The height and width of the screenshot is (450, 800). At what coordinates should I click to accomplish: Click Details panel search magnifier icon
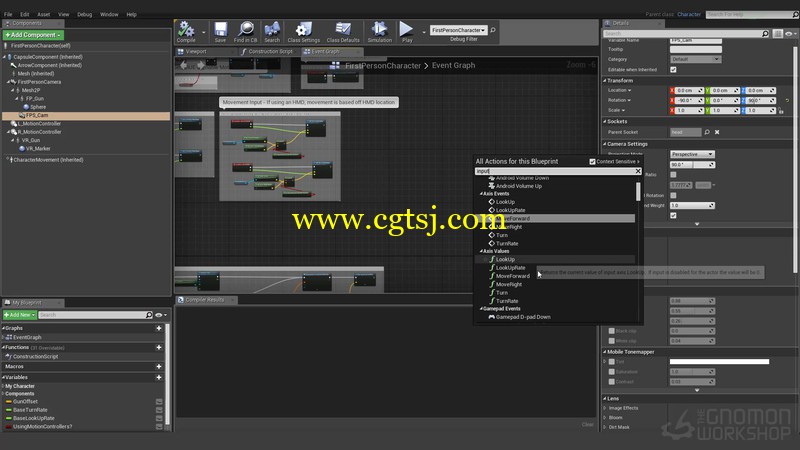click(x=765, y=34)
